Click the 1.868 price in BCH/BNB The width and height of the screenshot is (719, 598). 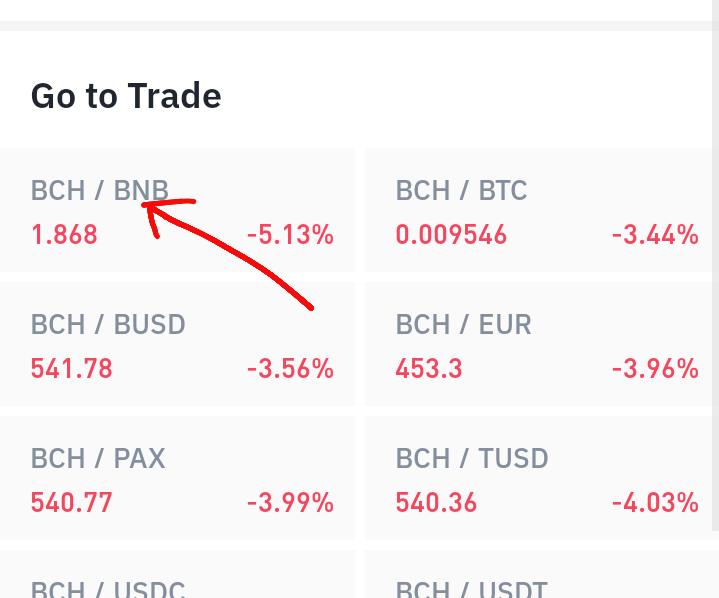64,235
